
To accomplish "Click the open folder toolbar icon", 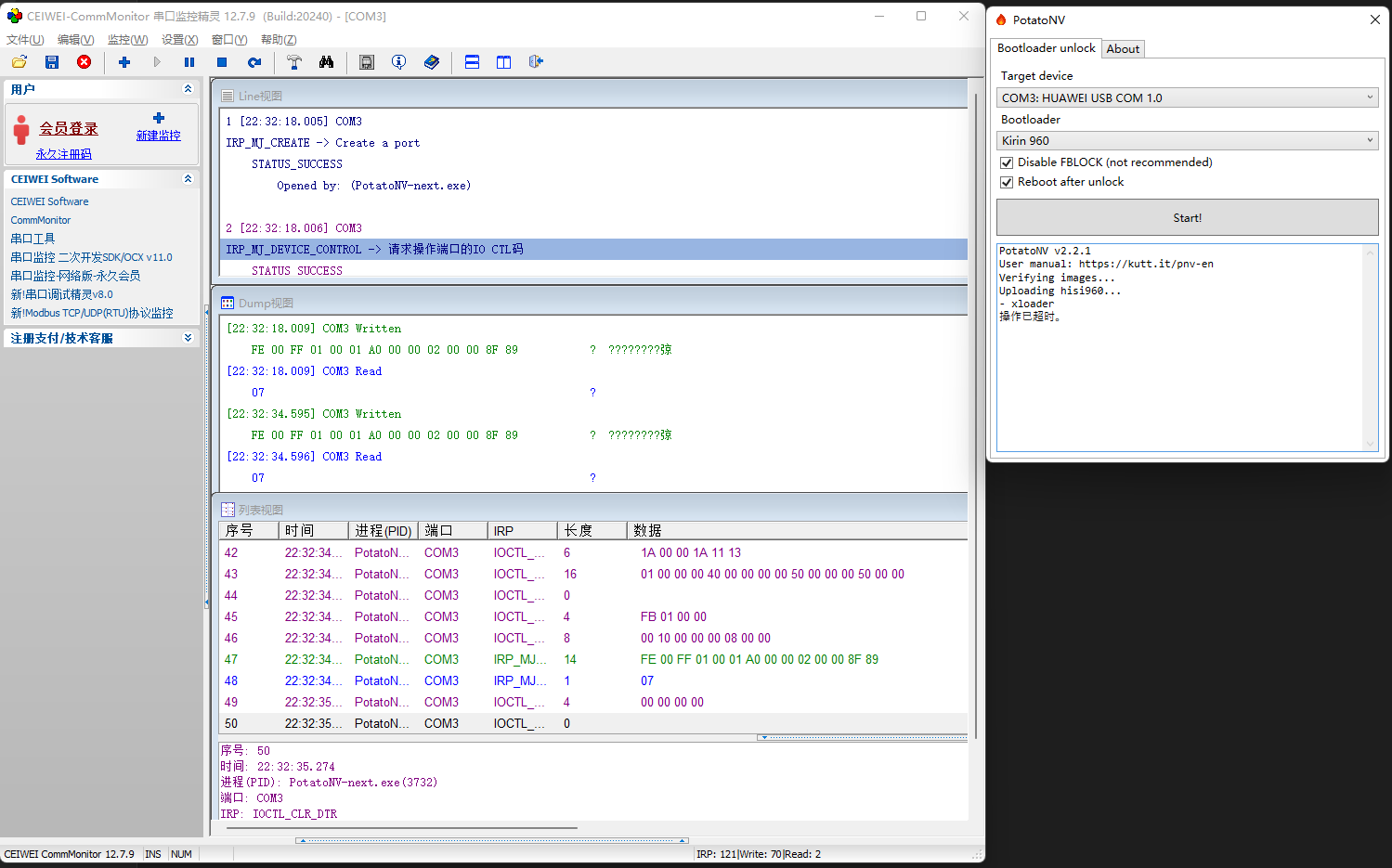I will [x=20, y=62].
